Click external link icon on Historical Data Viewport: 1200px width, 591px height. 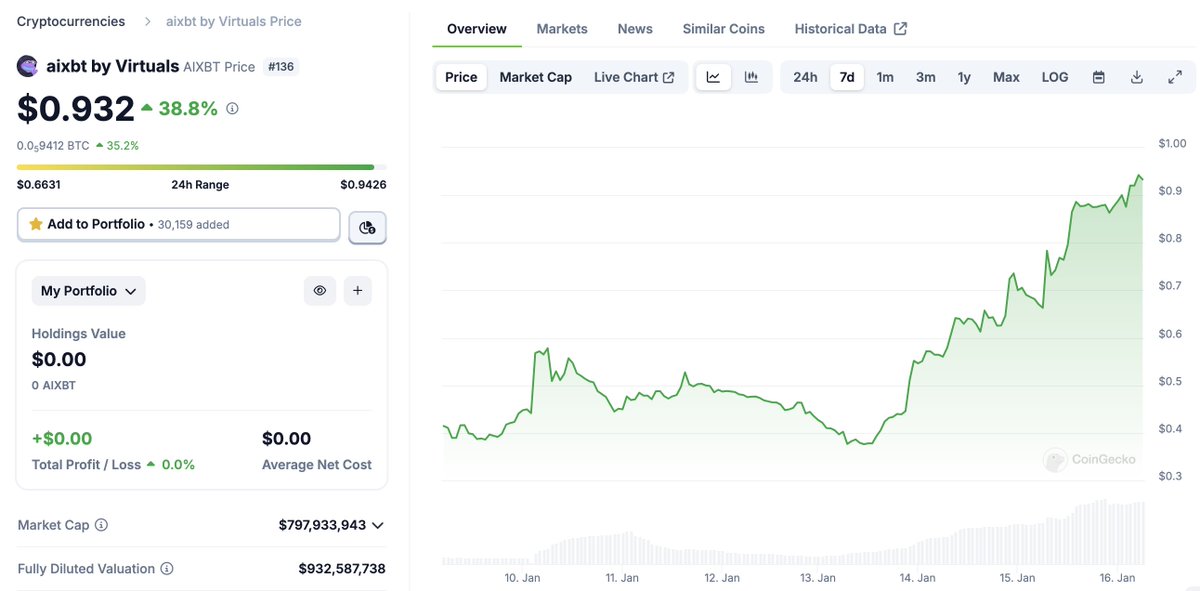[900, 29]
